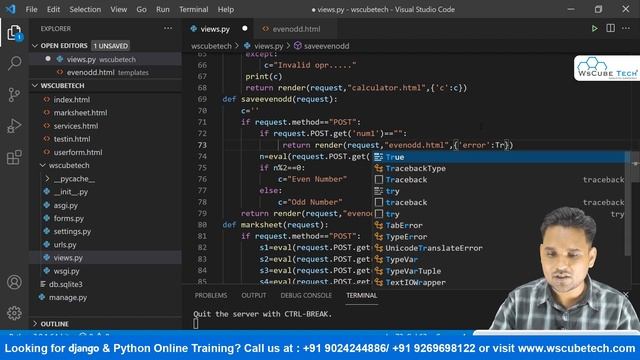Screen dimensions: 640x360
Task: Open the Terminal menu
Action: pos(193,9)
